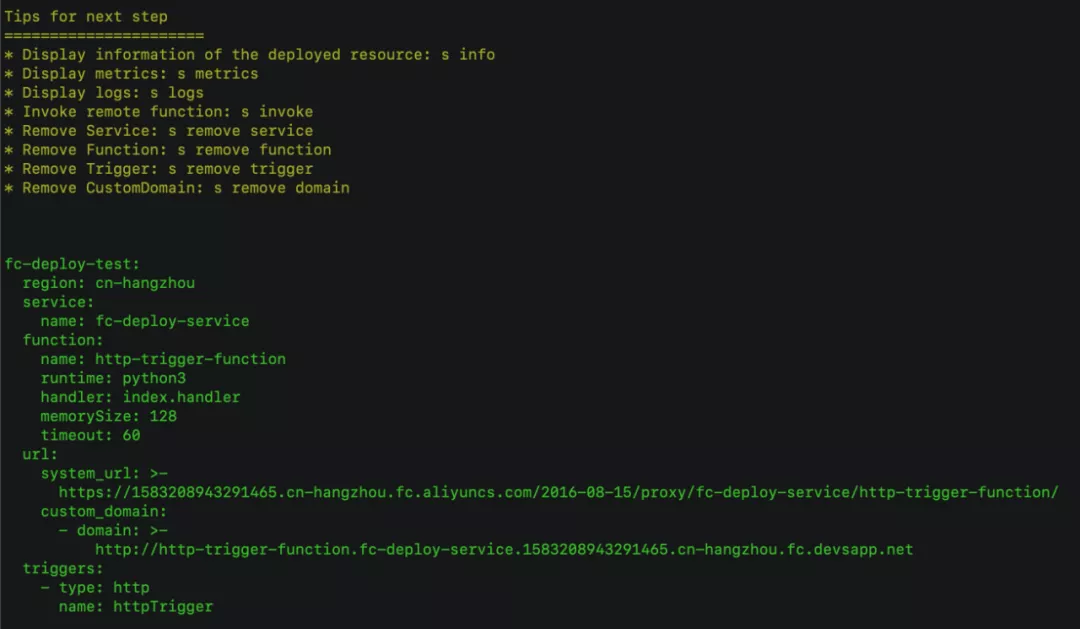Viewport: 1080px width, 629px height.
Task: Click the "Remove Trigger" tip line
Action: pos(167,169)
